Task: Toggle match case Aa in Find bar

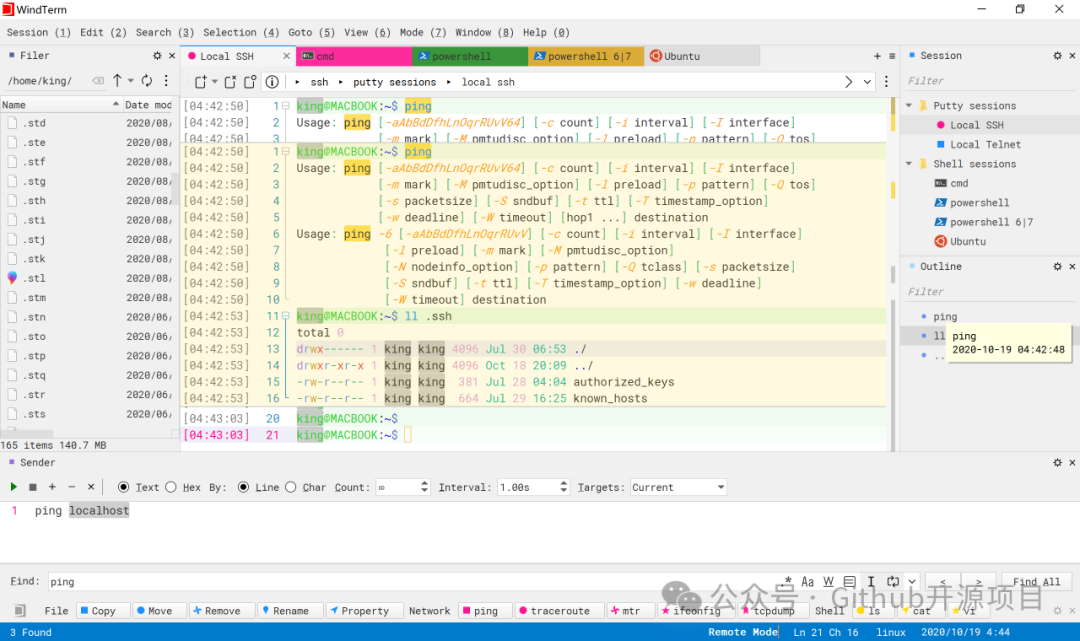Action: (x=808, y=582)
